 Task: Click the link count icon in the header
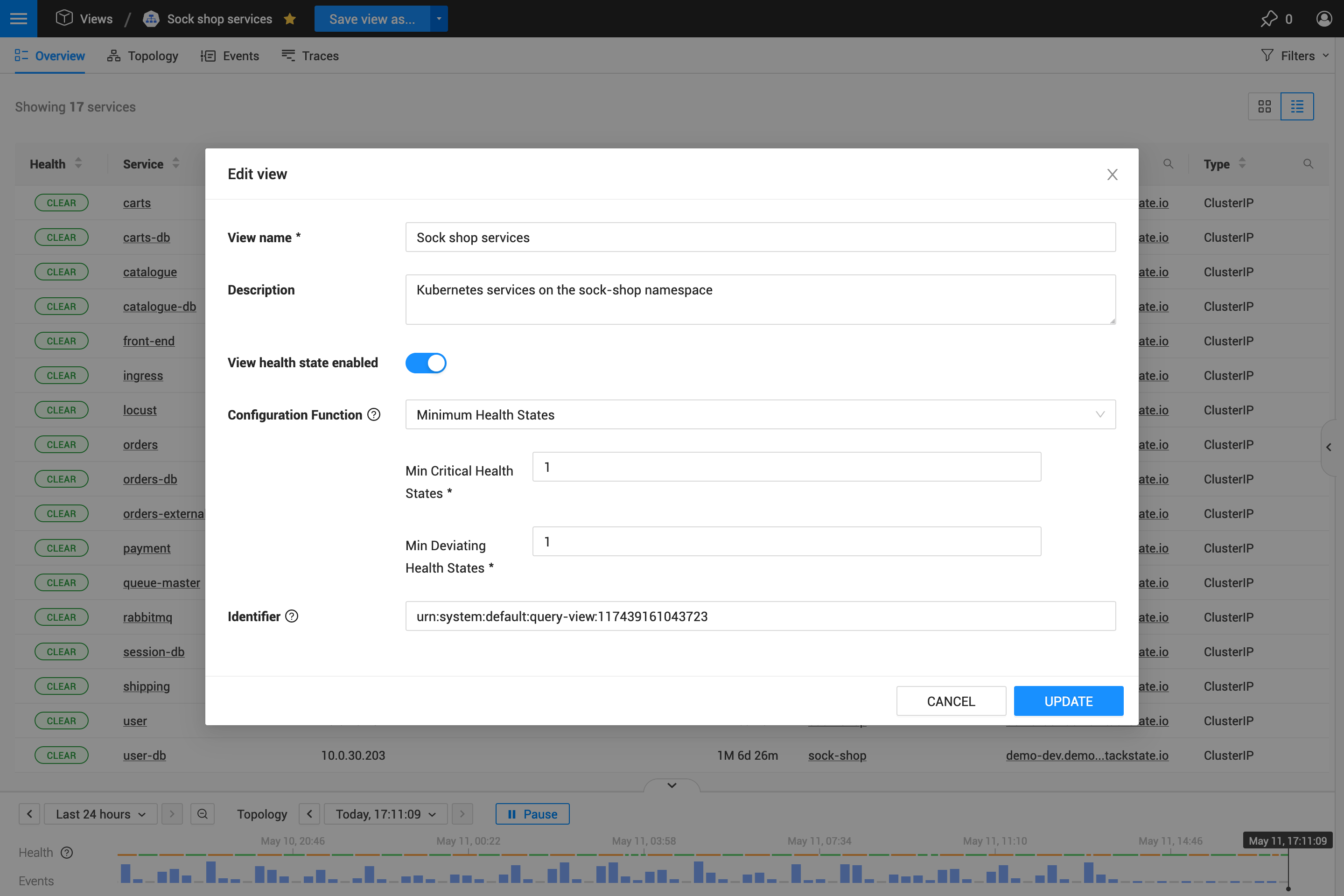point(1270,18)
